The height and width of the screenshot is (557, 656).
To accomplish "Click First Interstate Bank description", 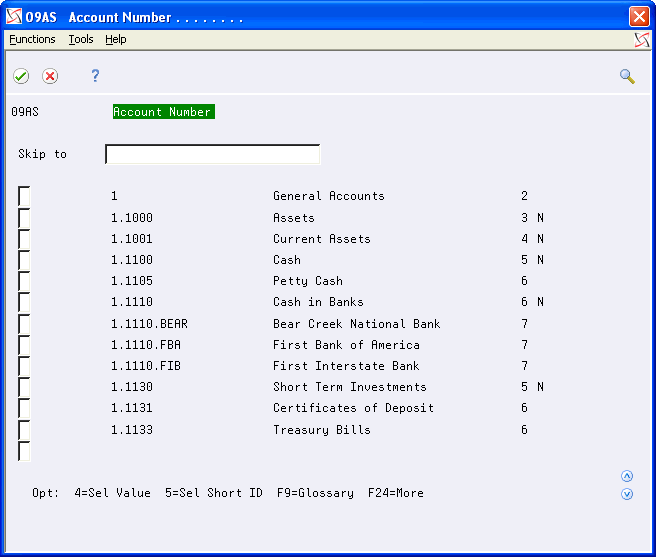I will (x=346, y=366).
